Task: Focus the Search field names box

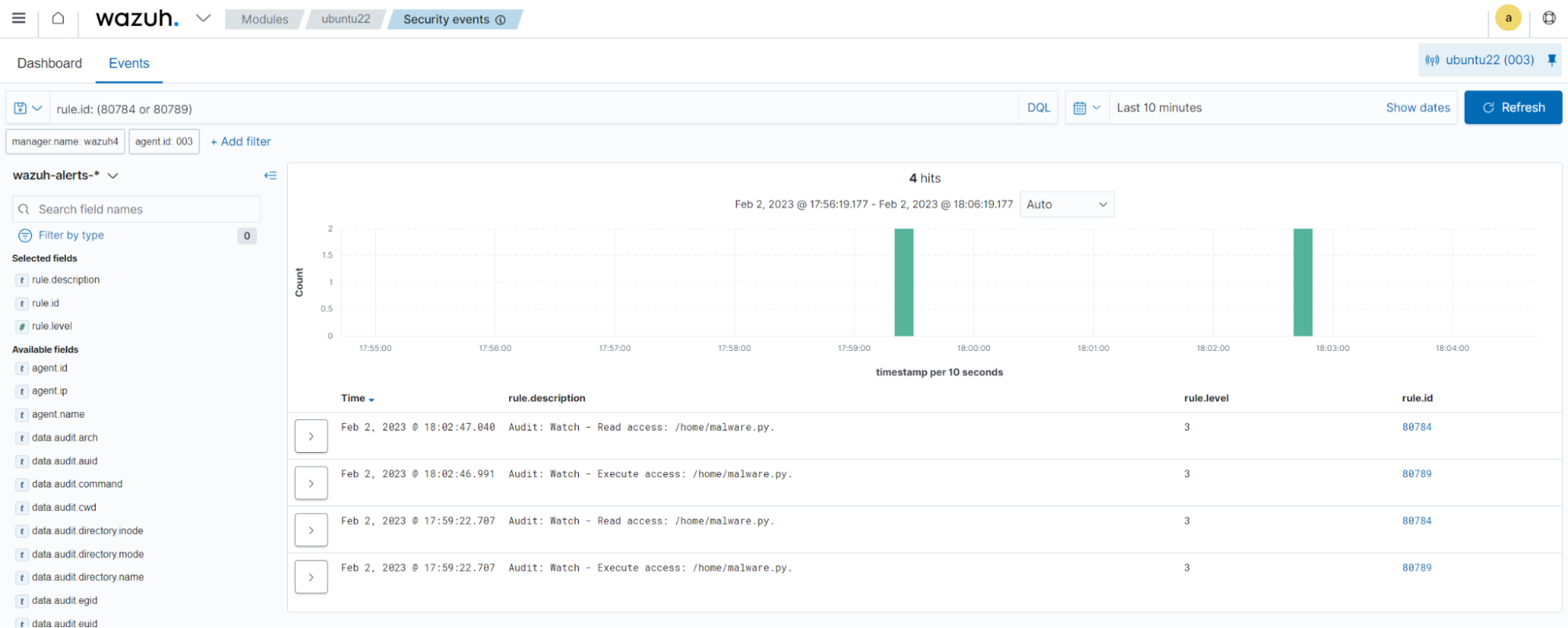Action: (136, 209)
